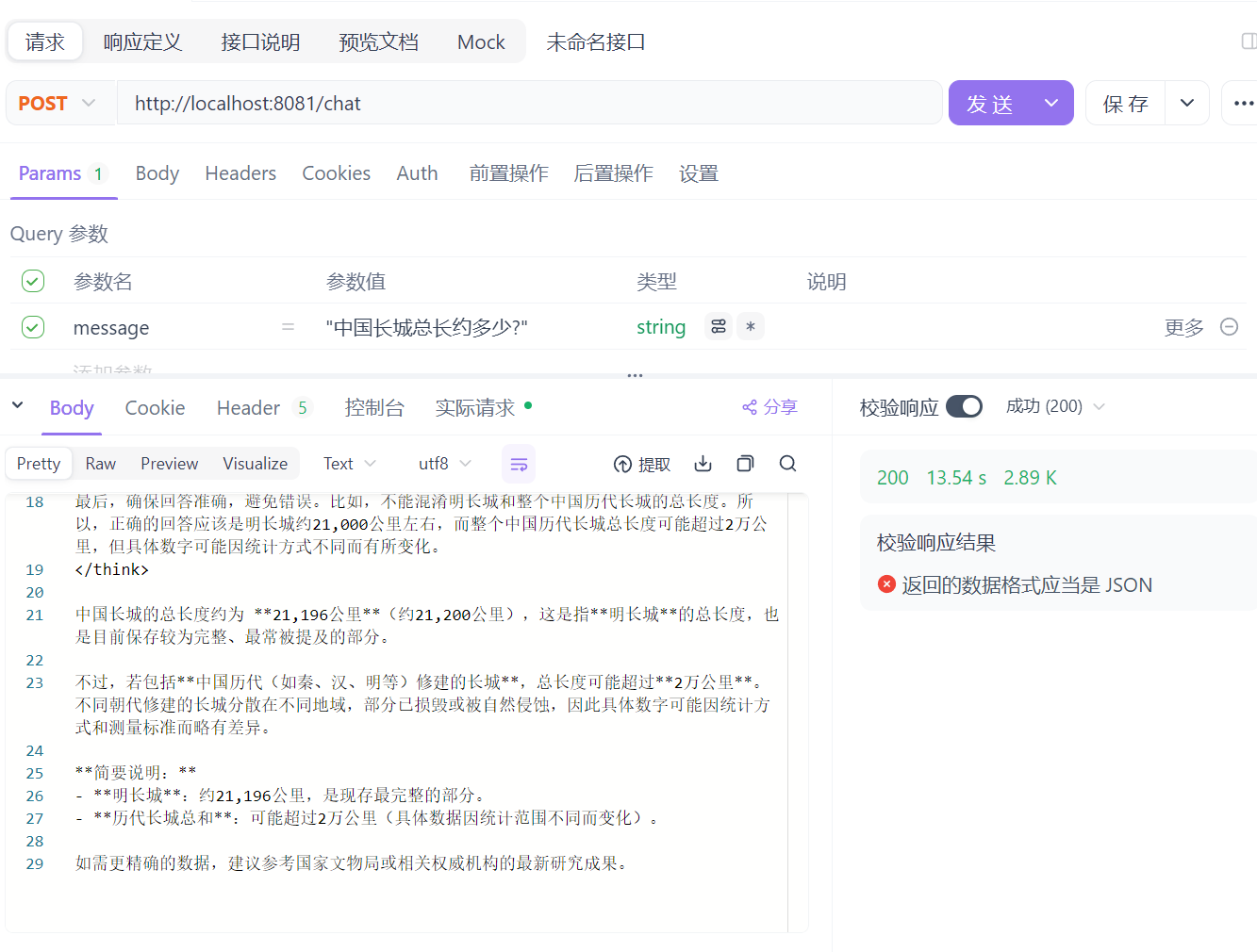The image size is (1257, 952).
Task: Select the Visualize response view
Action: click(x=255, y=463)
